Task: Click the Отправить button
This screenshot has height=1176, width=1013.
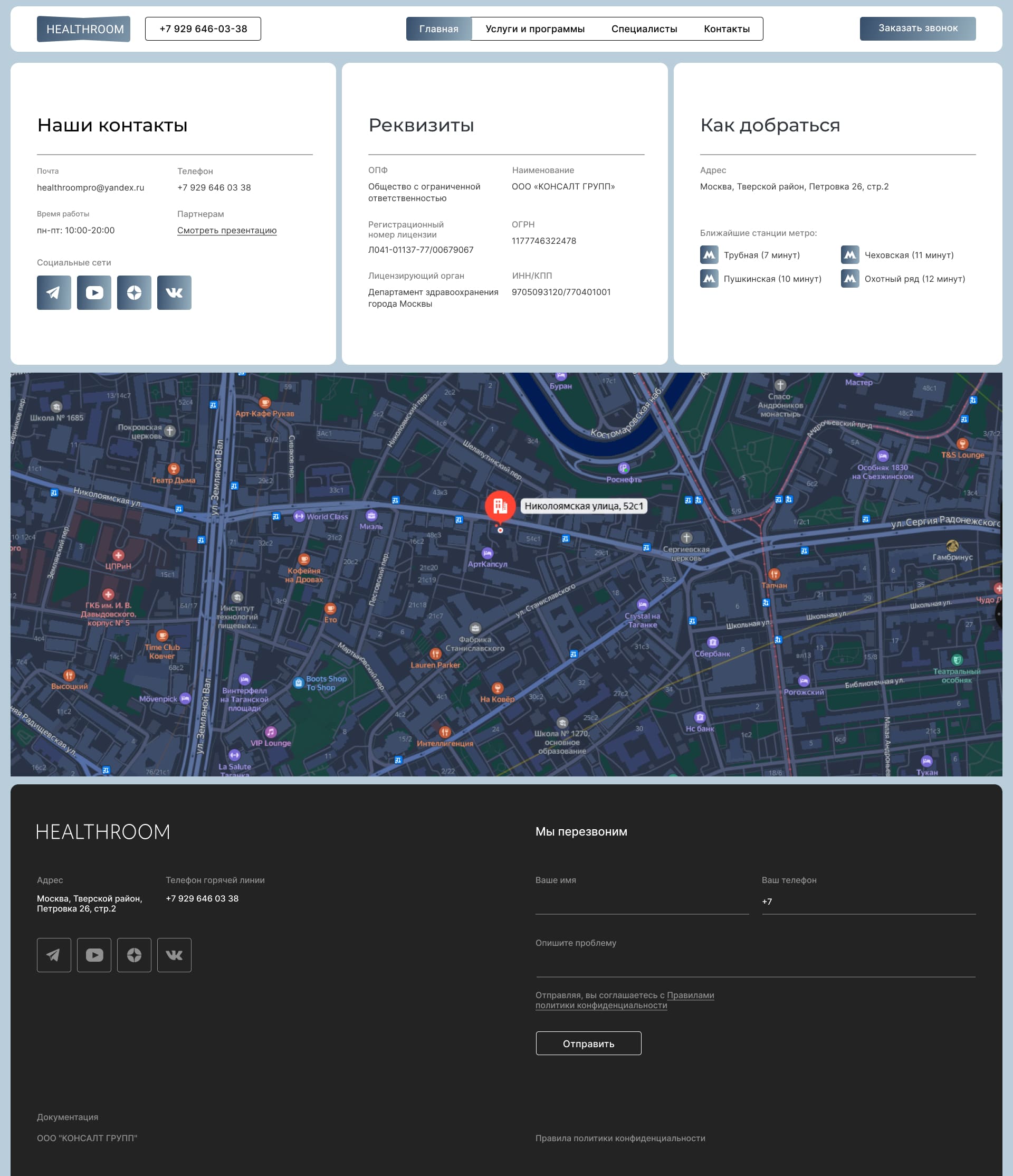Action: click(588, 1043)
